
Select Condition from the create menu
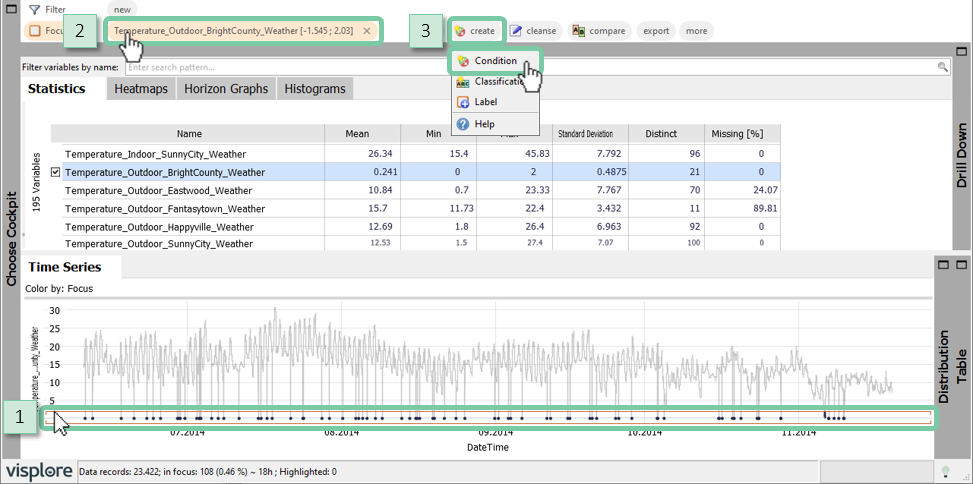(495, 61)
